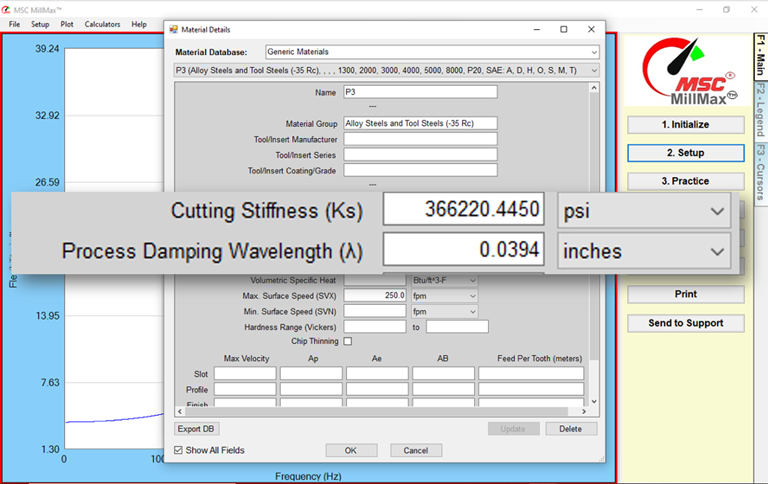Click the 1. Initialize button
The height and width of the screenshot is (484, 768).
coord(686,124)
